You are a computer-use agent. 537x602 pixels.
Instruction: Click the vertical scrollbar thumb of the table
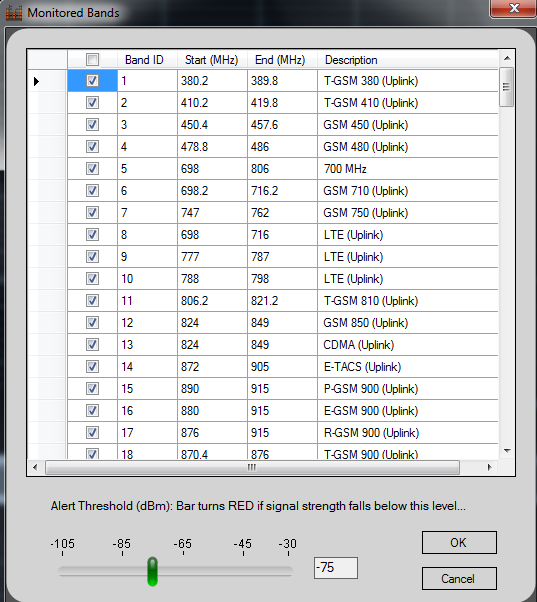pos(507,87)
